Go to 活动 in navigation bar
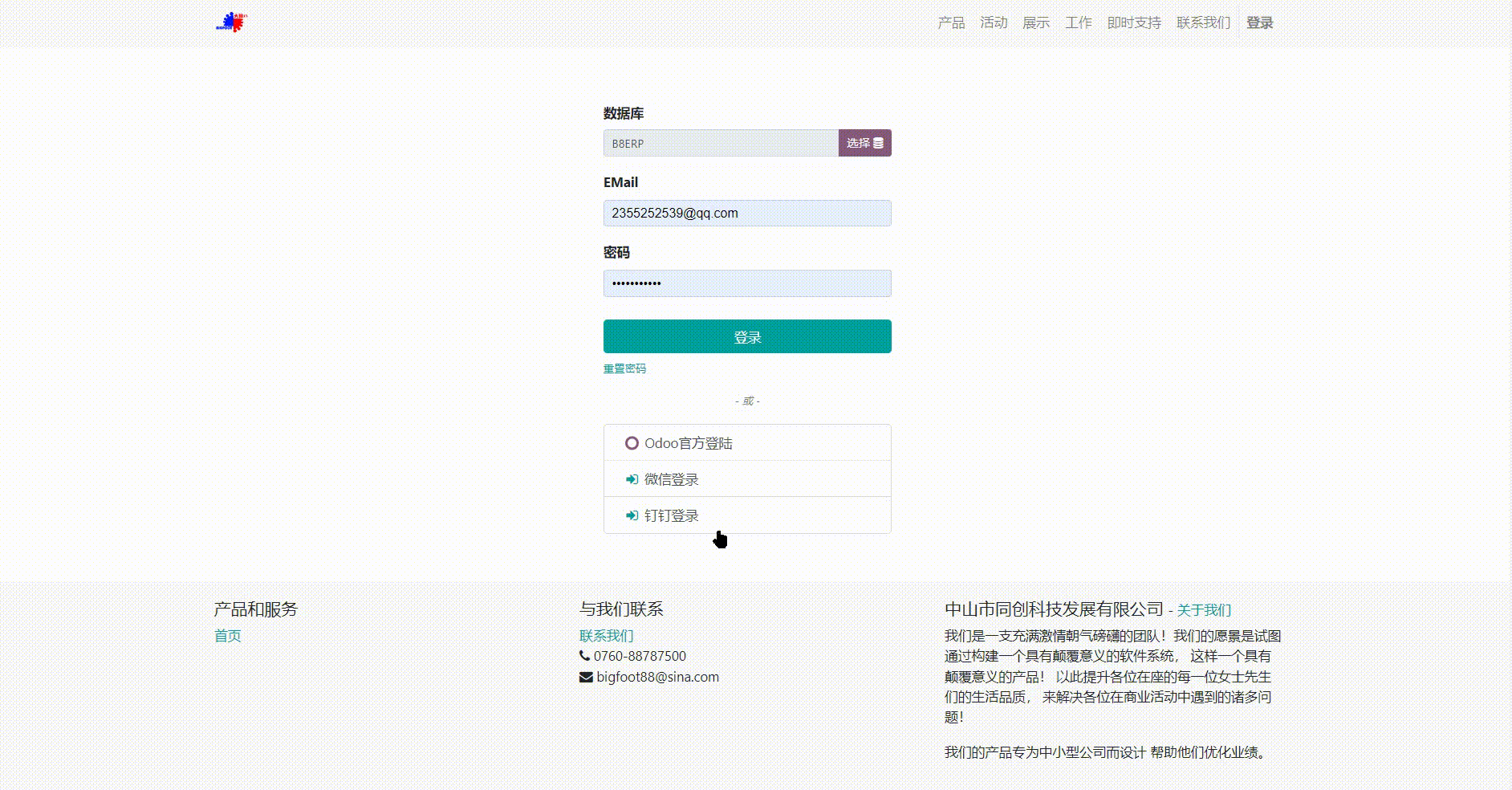The image size is (1512, 790). tap(994, 22)
